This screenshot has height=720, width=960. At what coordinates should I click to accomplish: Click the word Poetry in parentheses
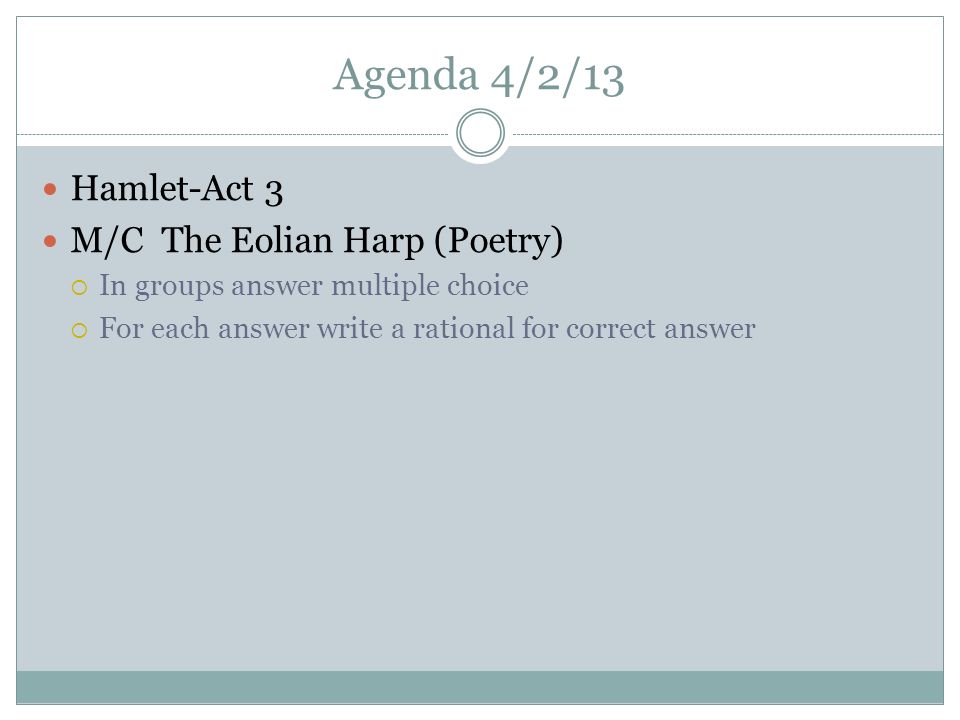pos(498,241)
